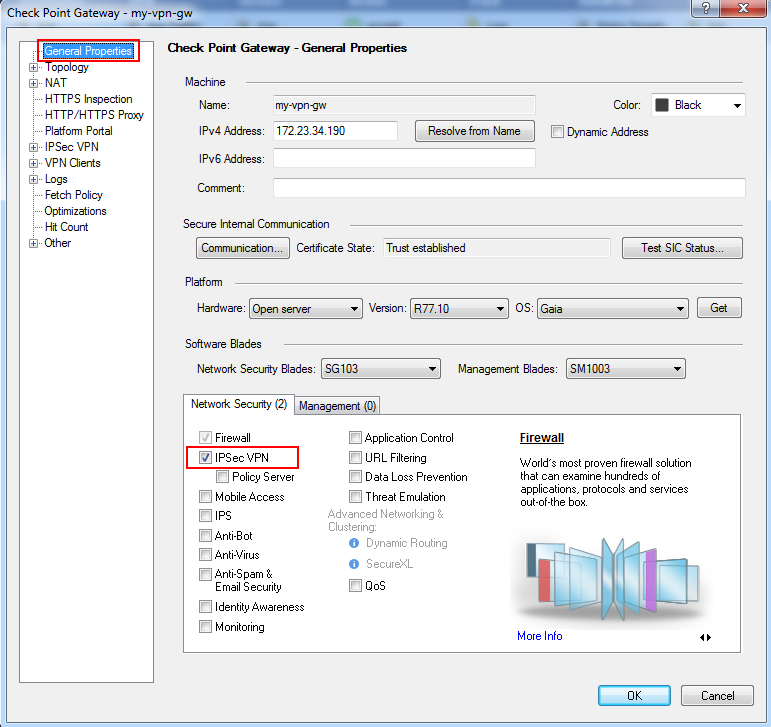Expand the Logs tree node

coord(33,179)
